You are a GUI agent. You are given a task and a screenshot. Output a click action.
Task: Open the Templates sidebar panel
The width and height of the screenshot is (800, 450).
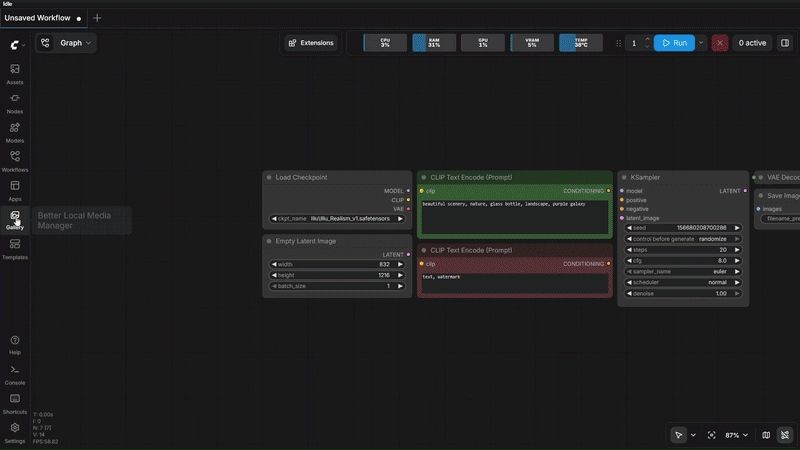[x=15, y=249]
